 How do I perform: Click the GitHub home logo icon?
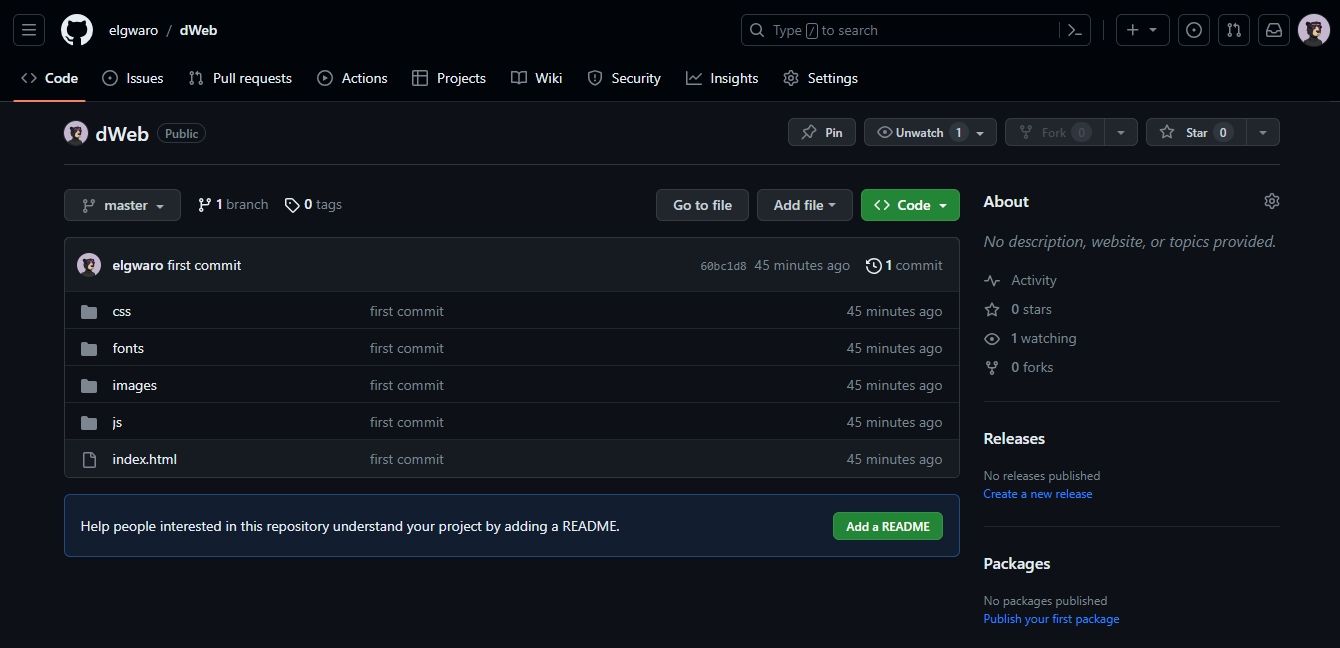click(76, 29)
